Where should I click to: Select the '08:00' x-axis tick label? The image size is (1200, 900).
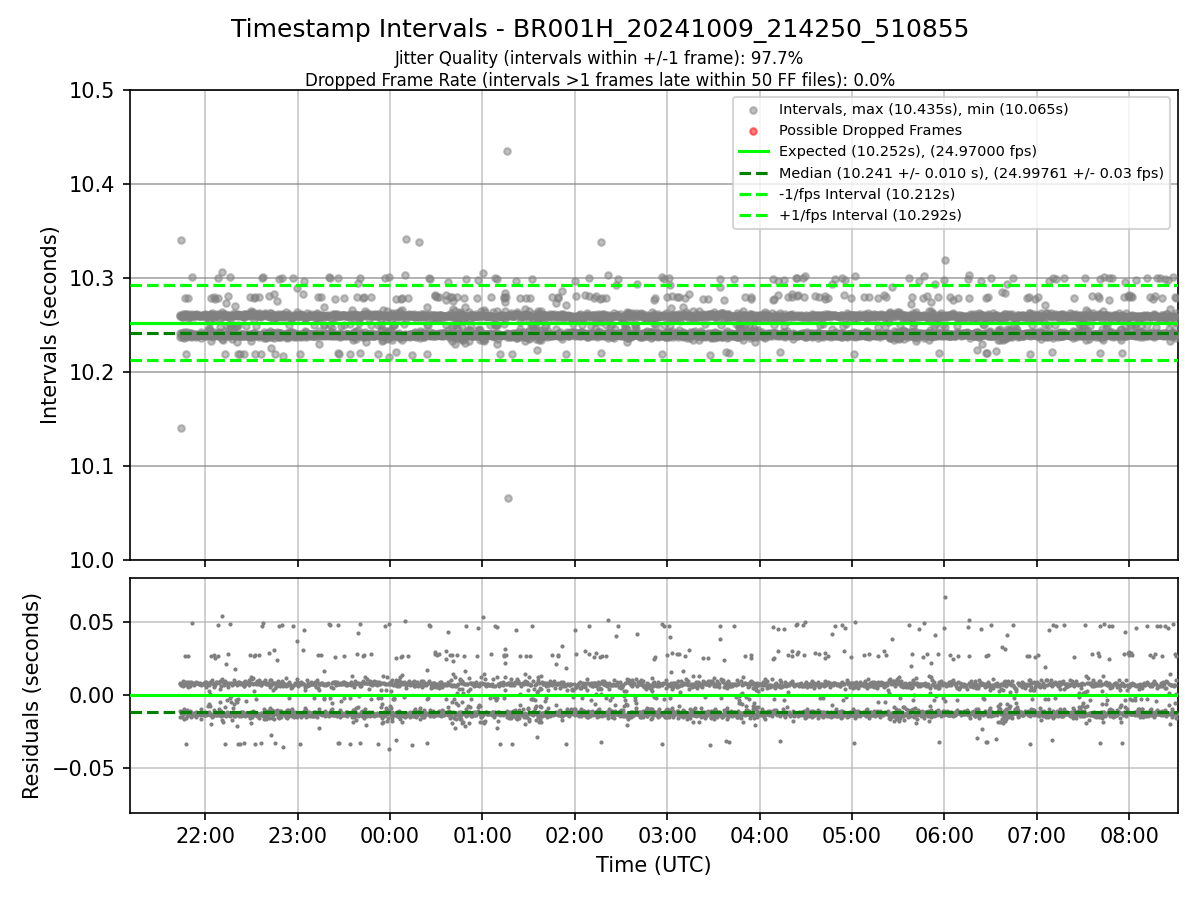pyautogui.click(x=1129, y=834)
